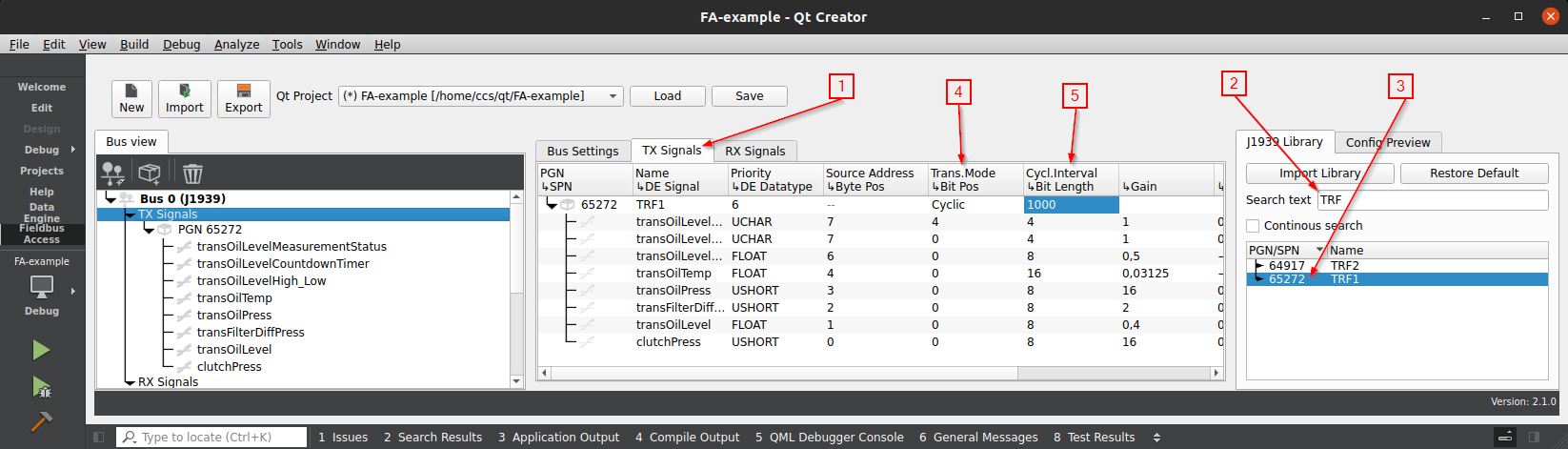1568x449 pixels.
Task: Click the Search text input field
Action: coord(1432,200)
